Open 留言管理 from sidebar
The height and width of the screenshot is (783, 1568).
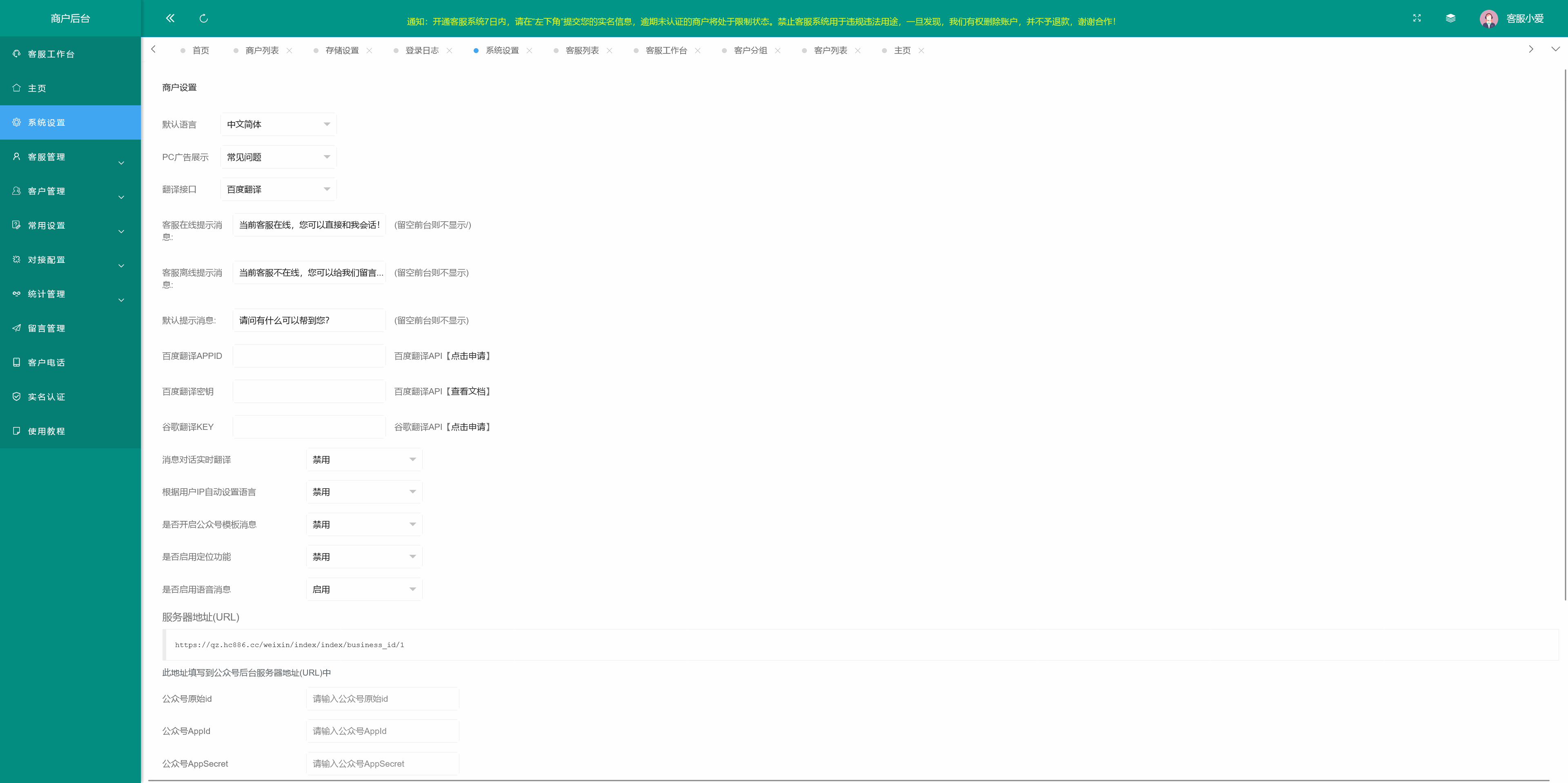[x=46, y=329]
